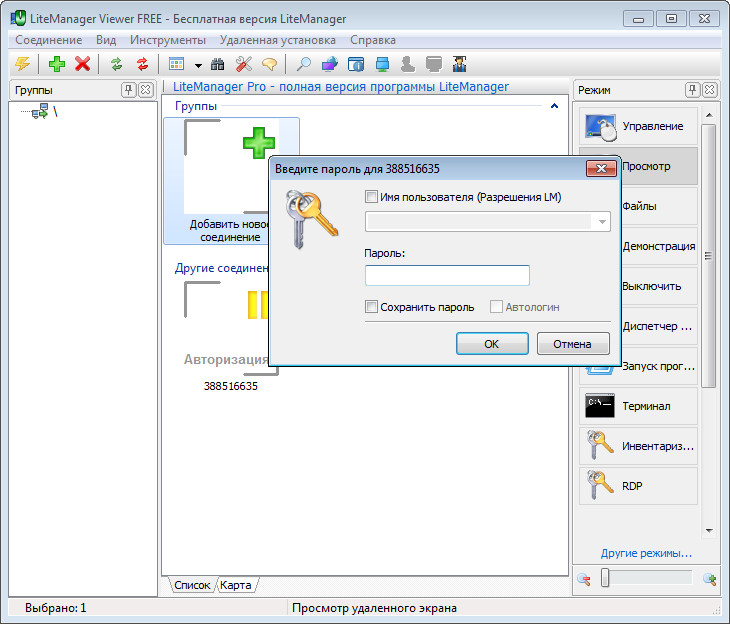Check the Сохранить пароль checkbox
The width and height of the screenshot is (730, 624).
point(371,306)
